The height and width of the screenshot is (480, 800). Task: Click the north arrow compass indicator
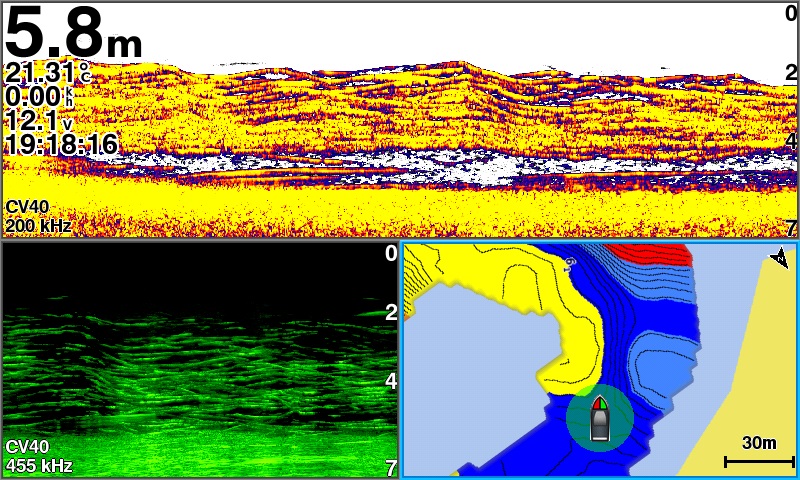(x=779, y=260)
